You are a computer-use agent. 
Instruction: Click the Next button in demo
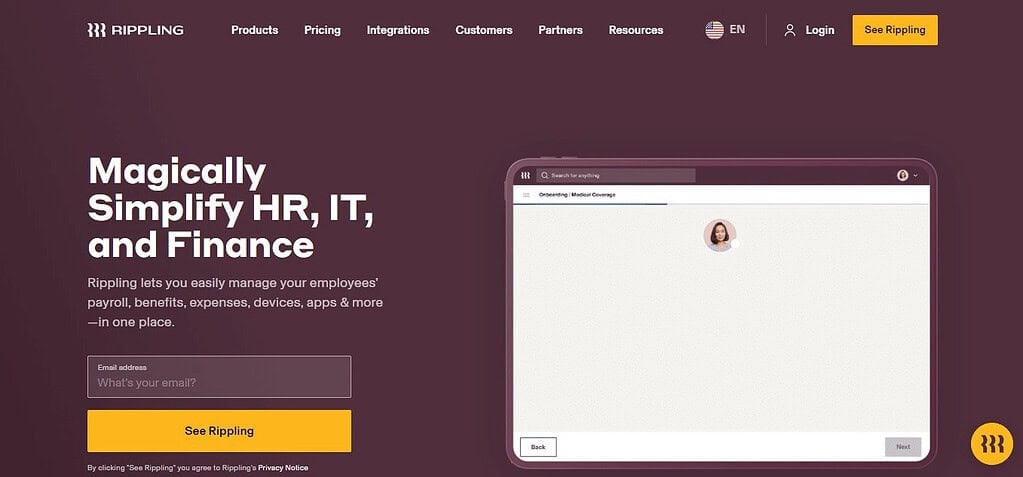[903, 447]
